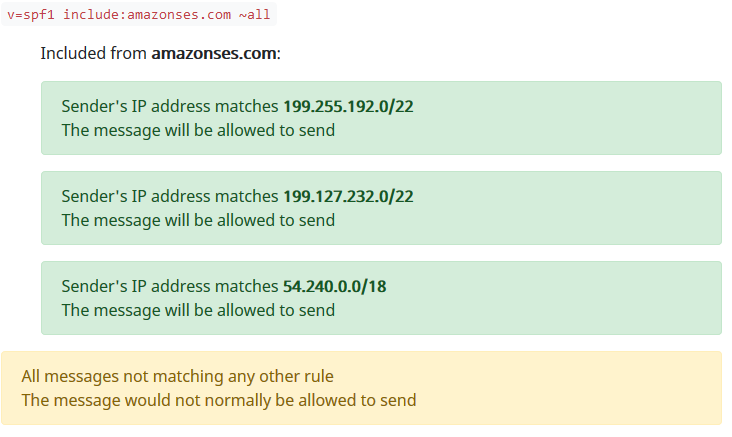Click the SPF record code line

coord(139,15)
